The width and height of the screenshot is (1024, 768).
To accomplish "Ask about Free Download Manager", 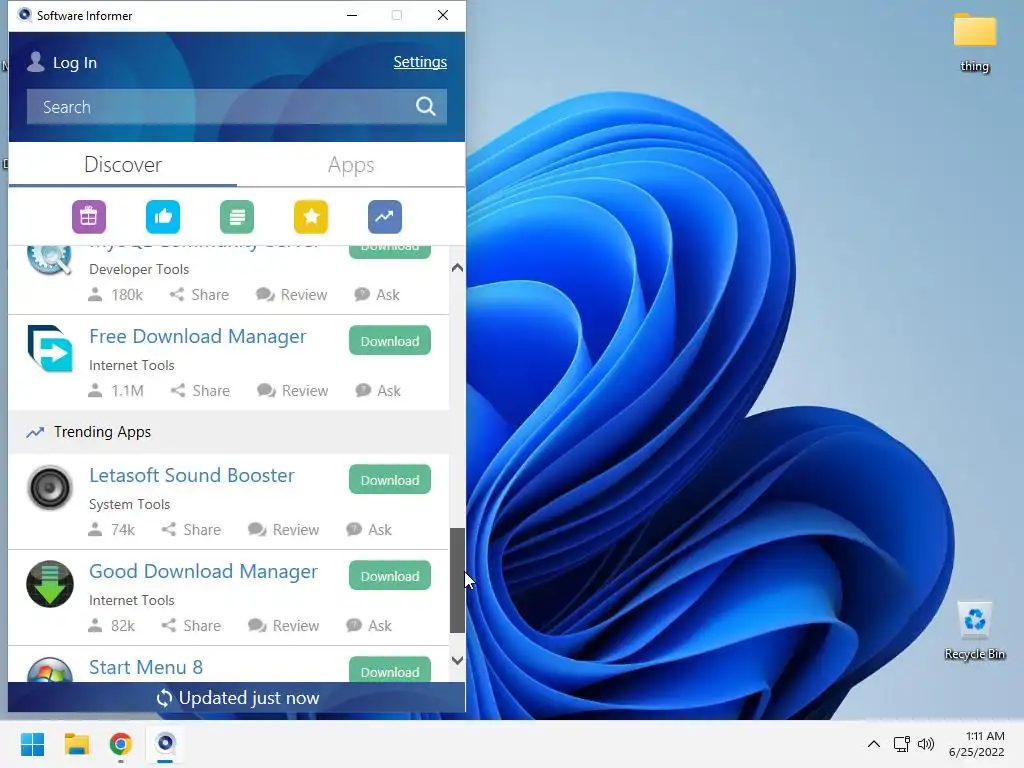I will 378,391.
